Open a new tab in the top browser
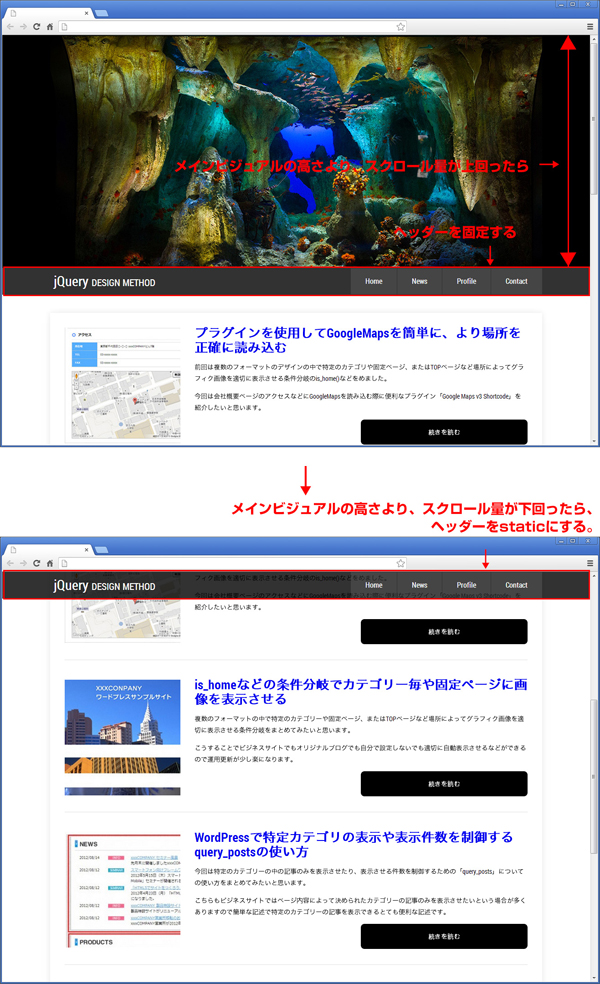Image resolution: width=600 pixels, height=984 pixels. pos(101,13)
